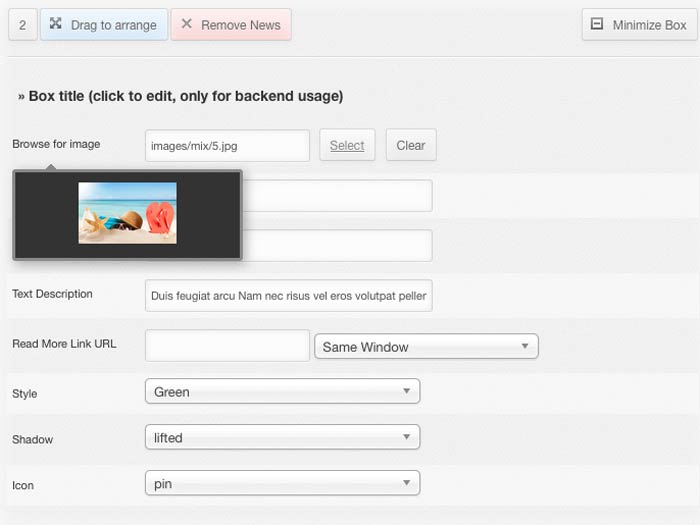Click the Browse for image label
This screenshot has height=525, width=700.
[x=56, y=144]
